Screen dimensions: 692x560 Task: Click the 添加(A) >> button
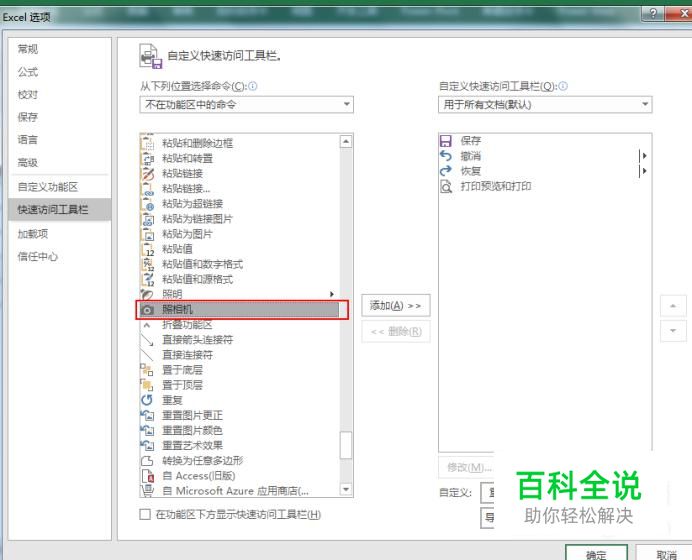pyautogui.click(x=396, y=305)
